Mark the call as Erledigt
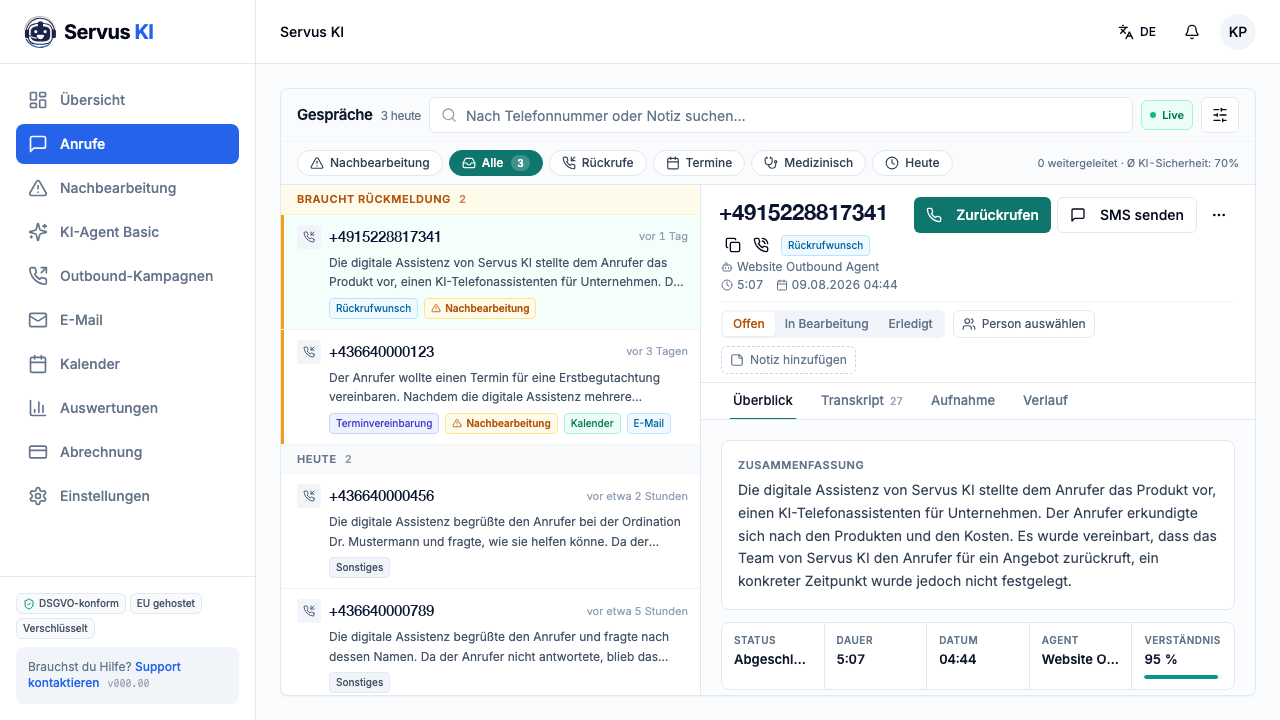 (x=910, y=324)
